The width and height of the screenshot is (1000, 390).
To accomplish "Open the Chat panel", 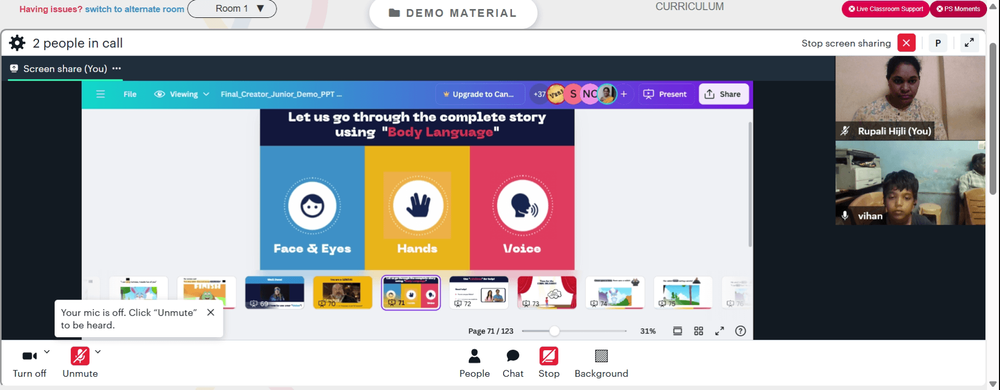I will pos(513,363).
